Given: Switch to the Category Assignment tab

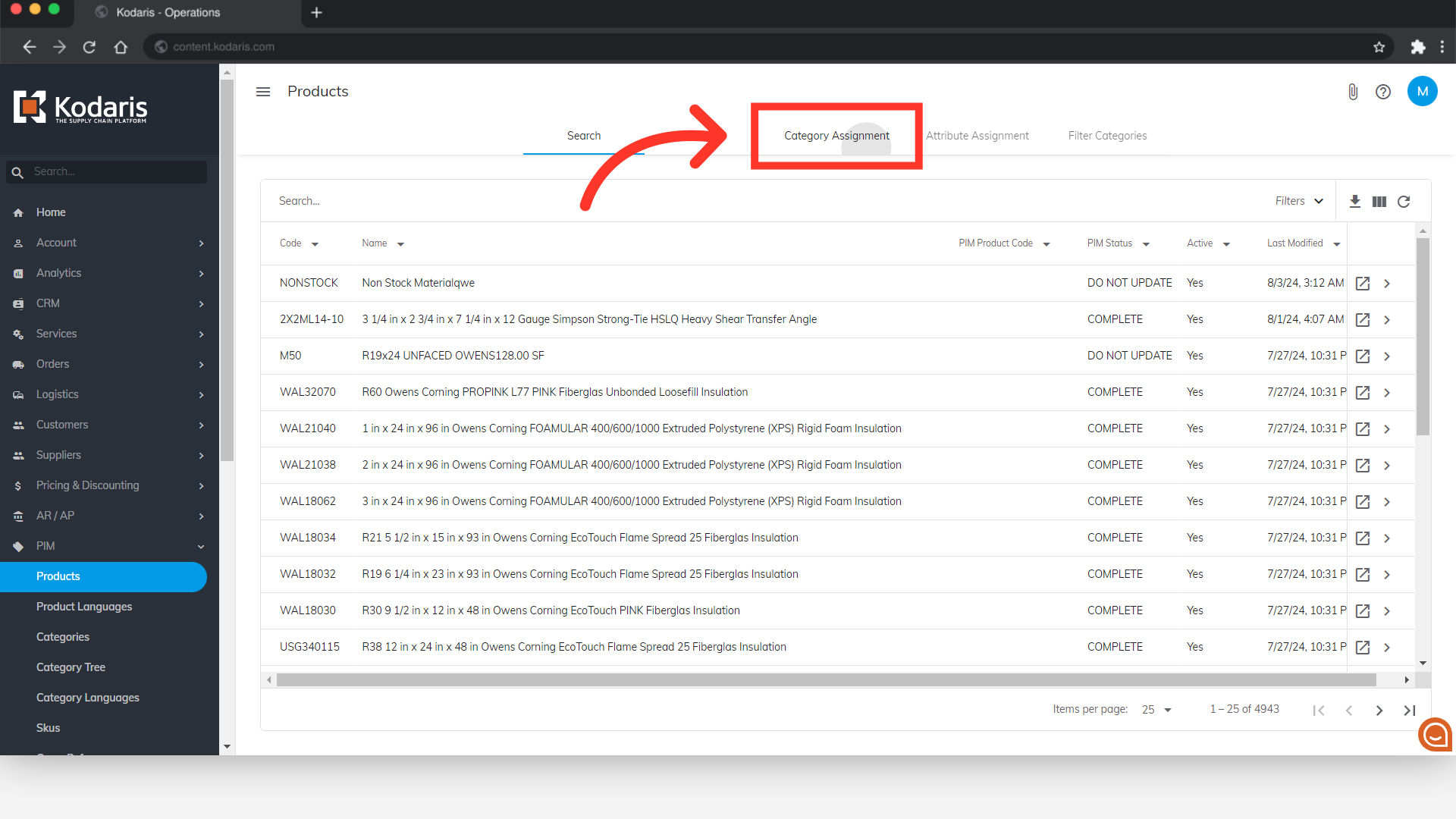Looking at the screenshot, I should pyautogui.click(x=836, y=136).
